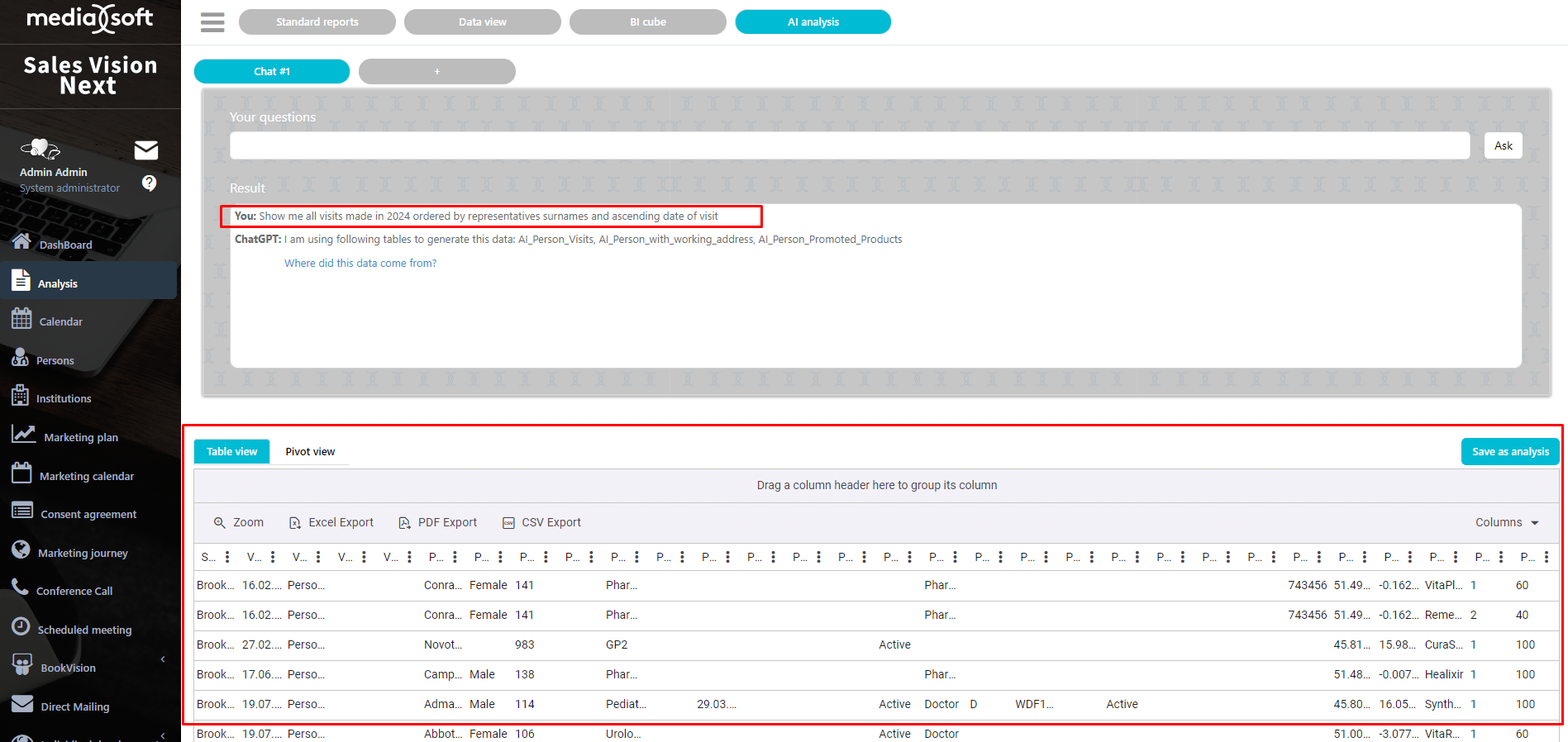This screenshot has width=1568, height=742.
Task: Focus the Your questions input field
Action: 849,146
